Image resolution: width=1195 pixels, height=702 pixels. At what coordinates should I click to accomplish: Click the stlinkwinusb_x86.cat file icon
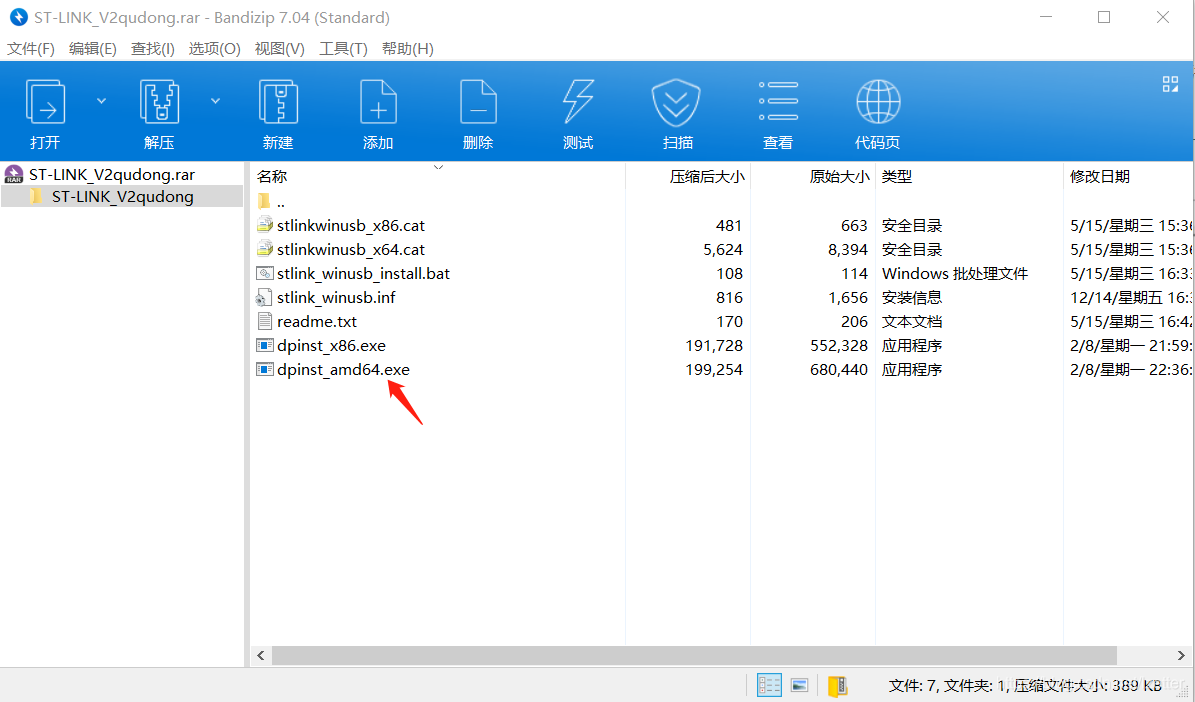(x=264, y=225)
